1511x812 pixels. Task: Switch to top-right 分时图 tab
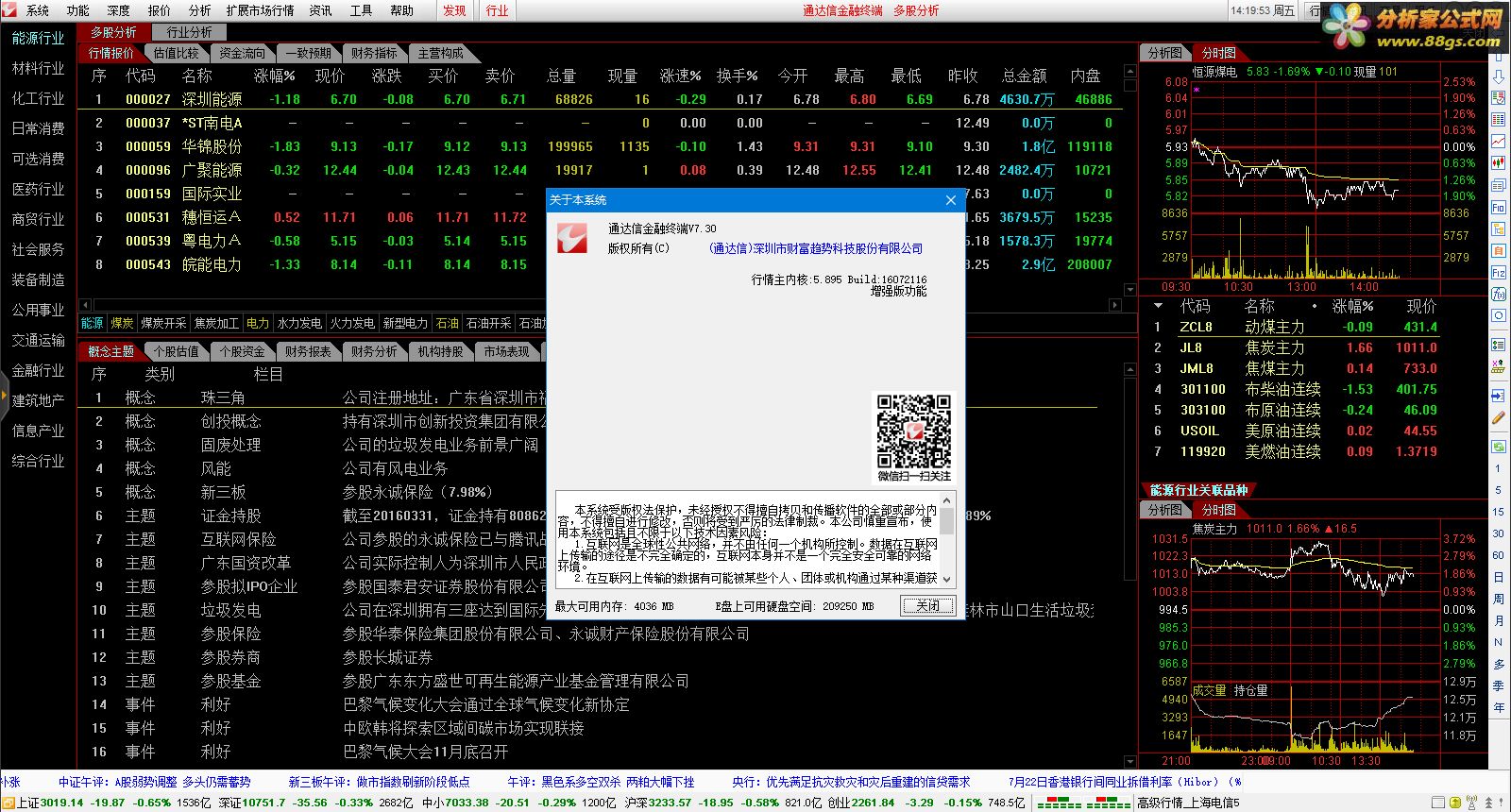[1218, 53]
